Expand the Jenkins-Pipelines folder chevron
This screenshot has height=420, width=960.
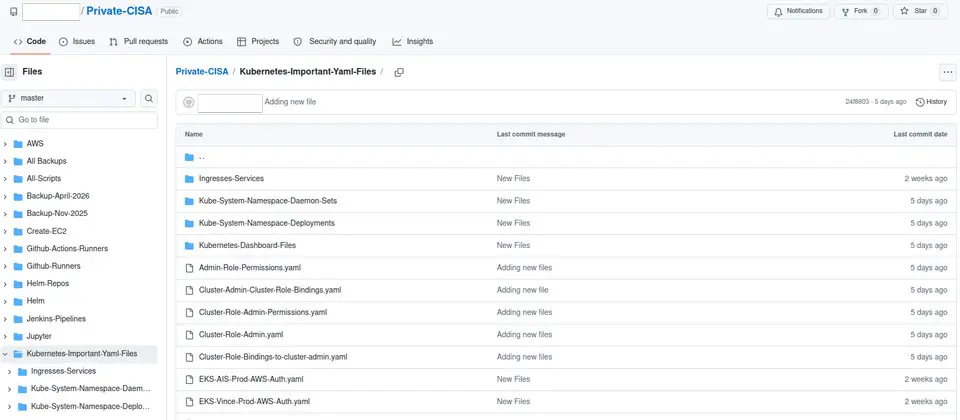[x=6, y=319]
